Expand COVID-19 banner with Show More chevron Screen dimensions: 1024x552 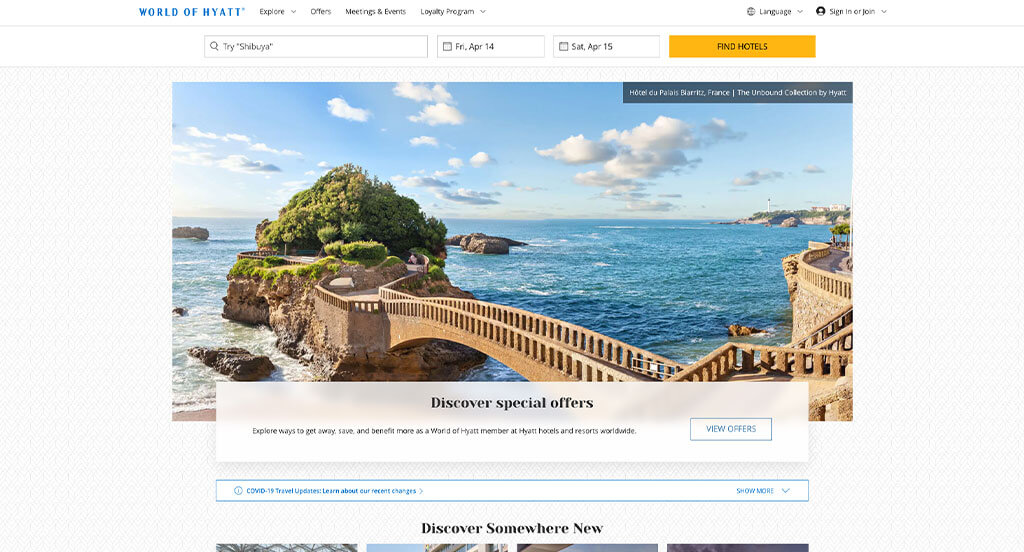(x=786, y=491)
